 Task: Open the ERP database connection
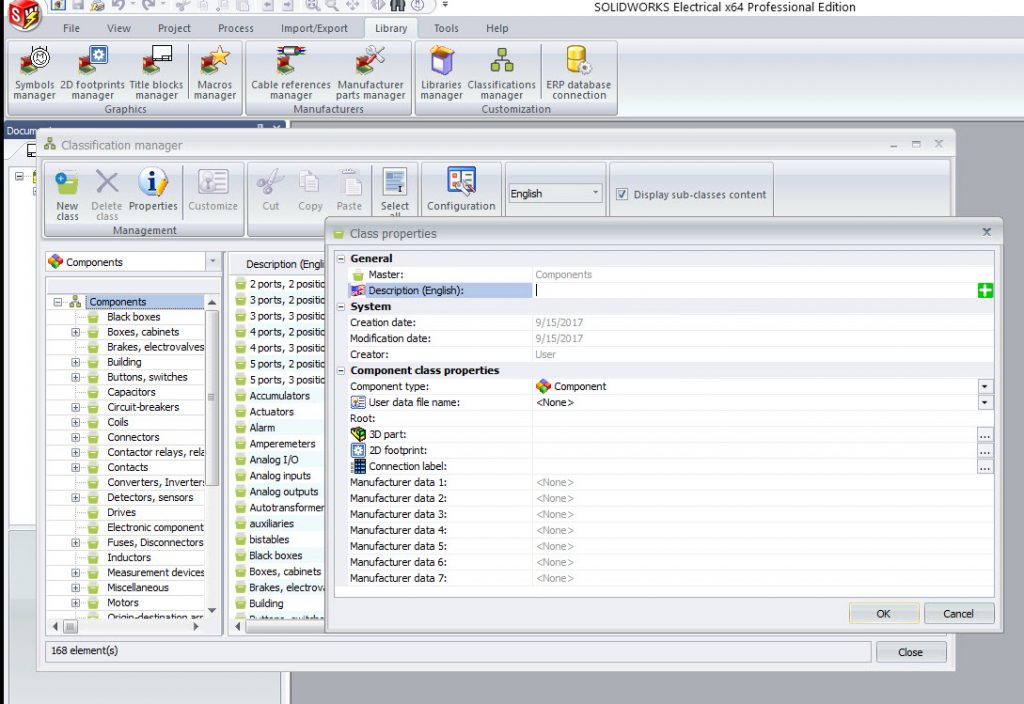pyautogui.click(x=579, y=72)
